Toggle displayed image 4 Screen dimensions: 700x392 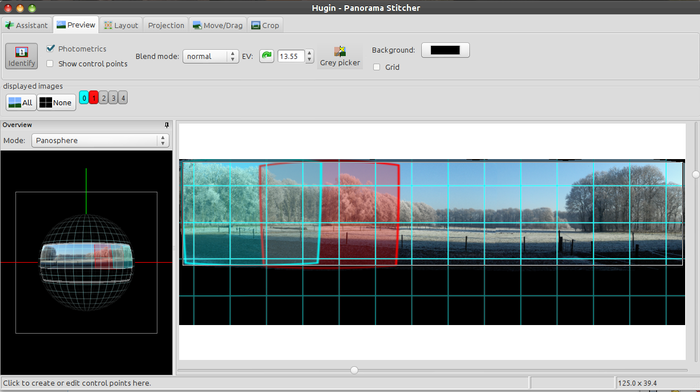coord(123,98)
